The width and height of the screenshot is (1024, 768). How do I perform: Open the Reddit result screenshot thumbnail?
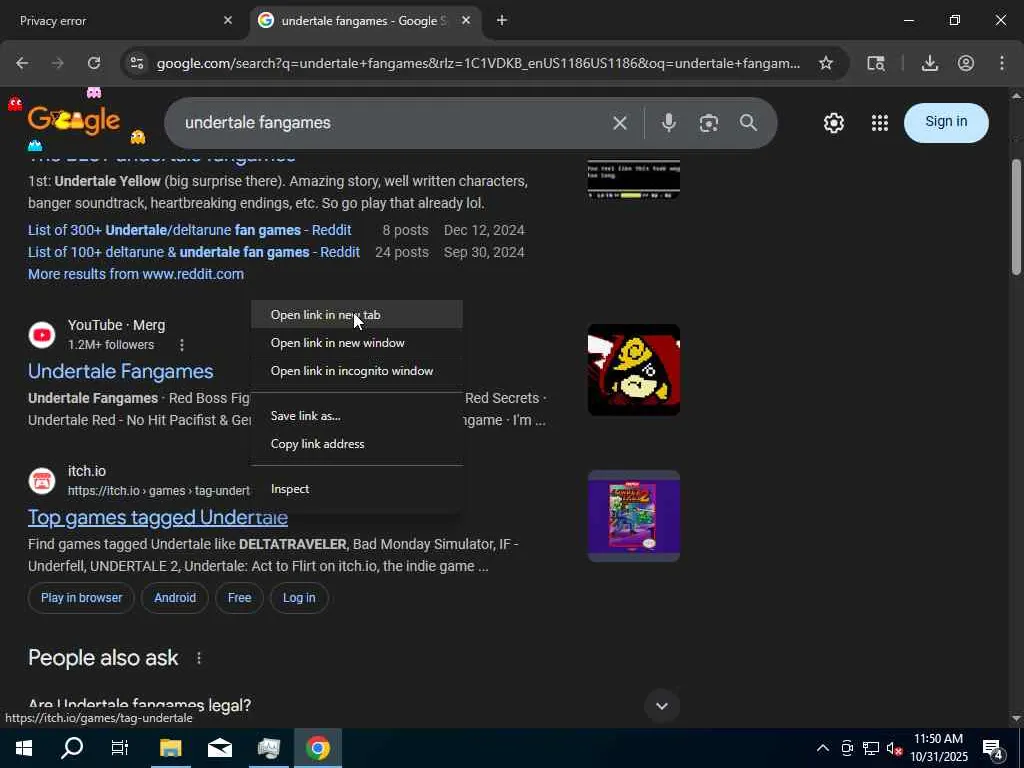tap(633, 180)
